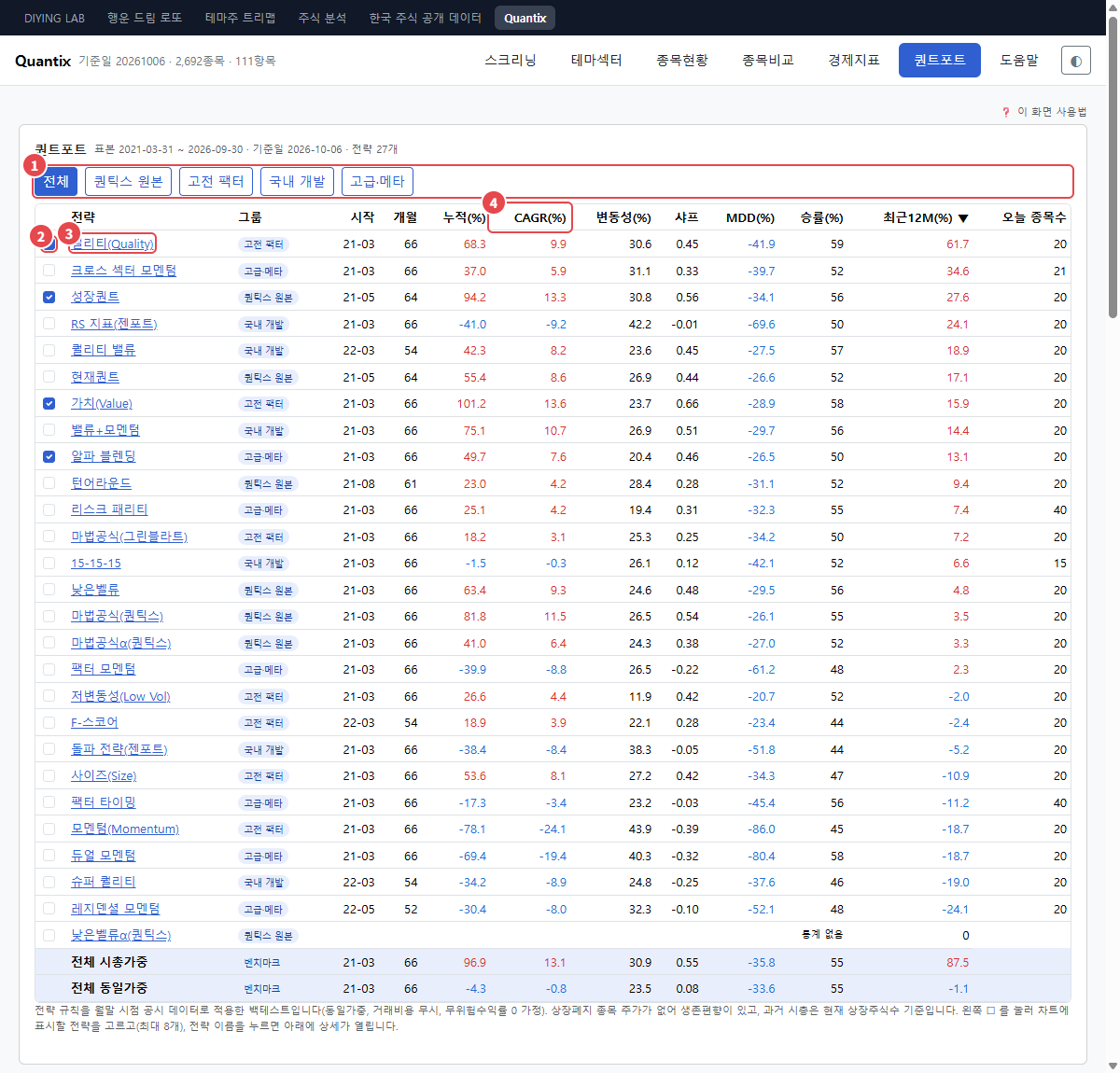This screenshot has height=1073, width=1120.
Task: Open the 경제지표 menu
Action: tap(854, 61)
